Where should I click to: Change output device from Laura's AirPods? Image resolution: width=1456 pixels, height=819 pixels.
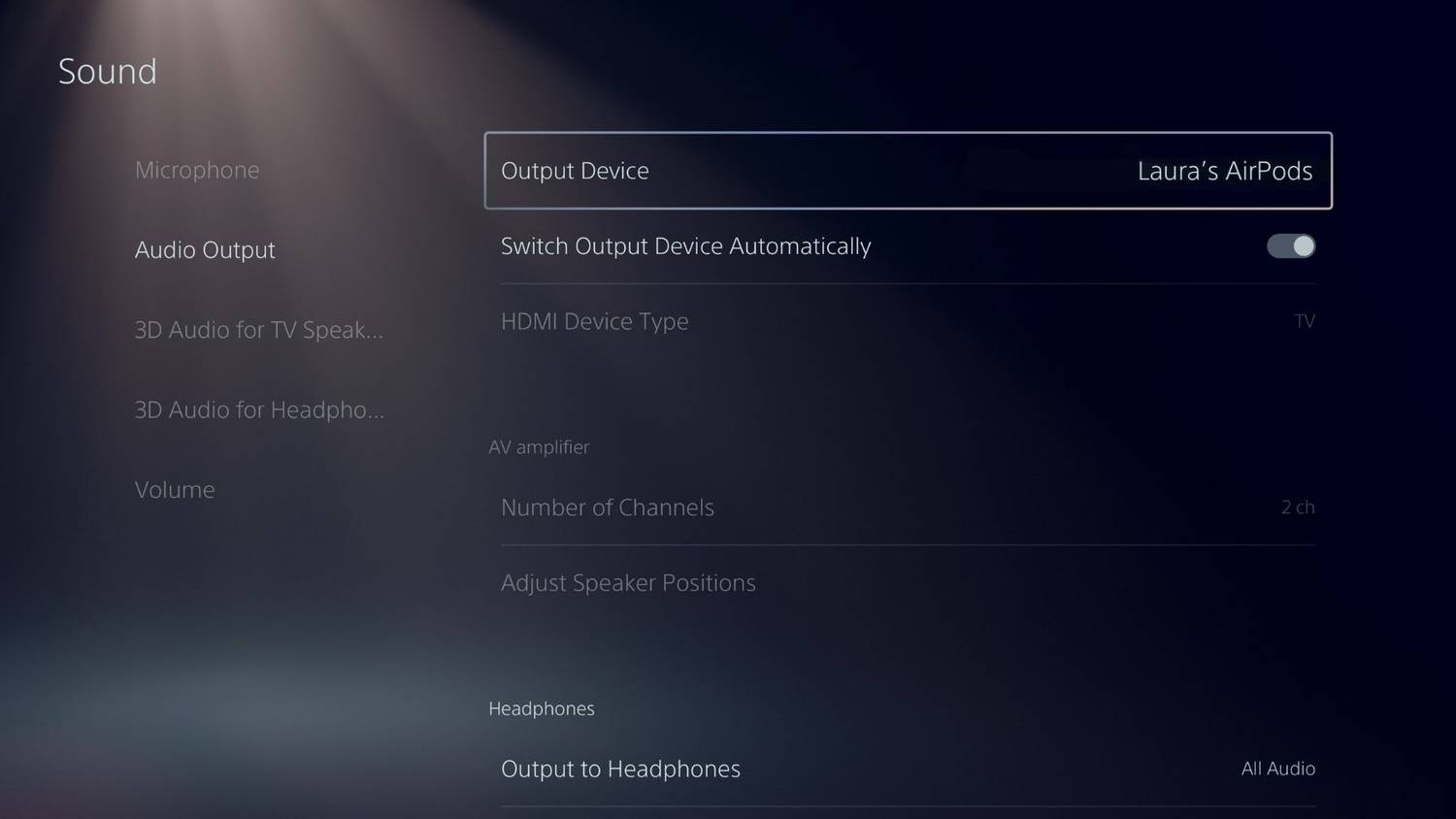[x=1225, y=171]
